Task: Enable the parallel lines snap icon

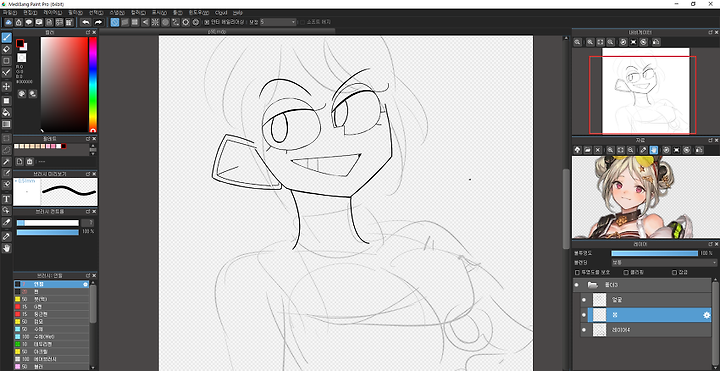Action: click(125, 22)
